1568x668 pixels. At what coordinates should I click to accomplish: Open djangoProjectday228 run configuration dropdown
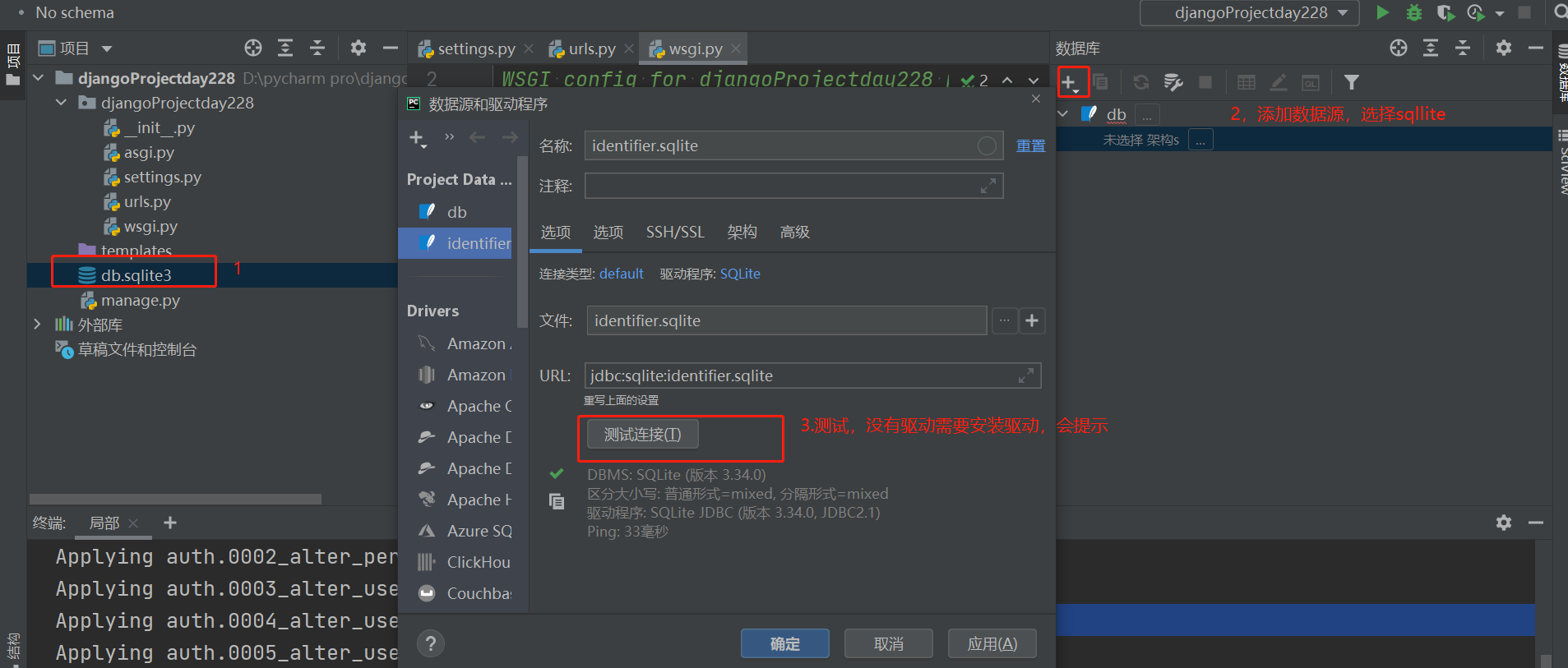(1250, 12)
